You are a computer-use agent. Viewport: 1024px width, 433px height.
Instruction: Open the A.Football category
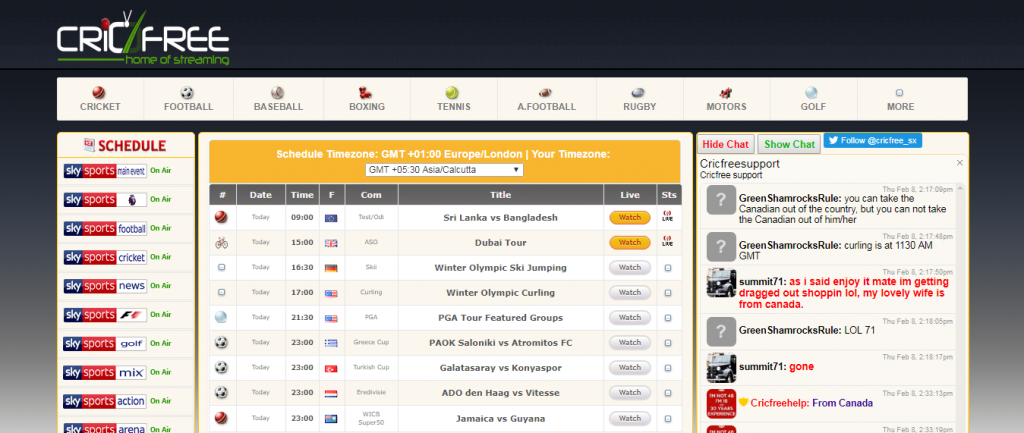[x=547, y=99]
